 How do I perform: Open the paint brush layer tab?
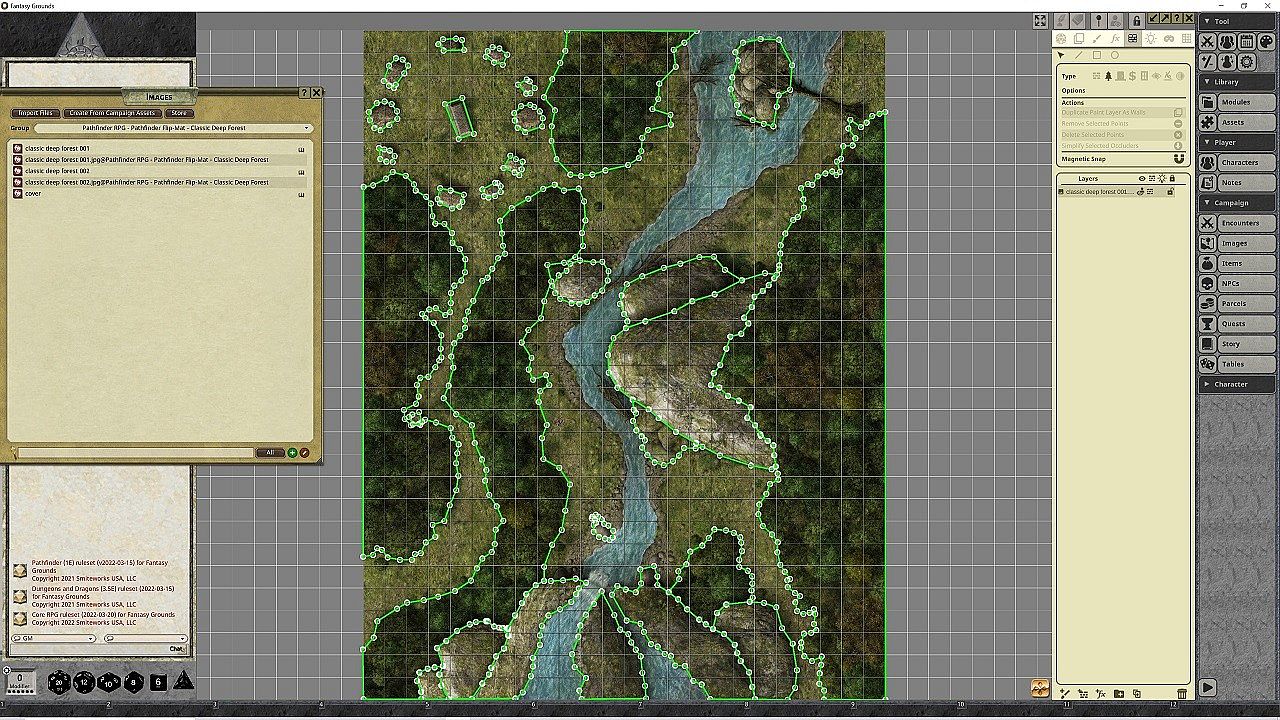coord(1097,39)
